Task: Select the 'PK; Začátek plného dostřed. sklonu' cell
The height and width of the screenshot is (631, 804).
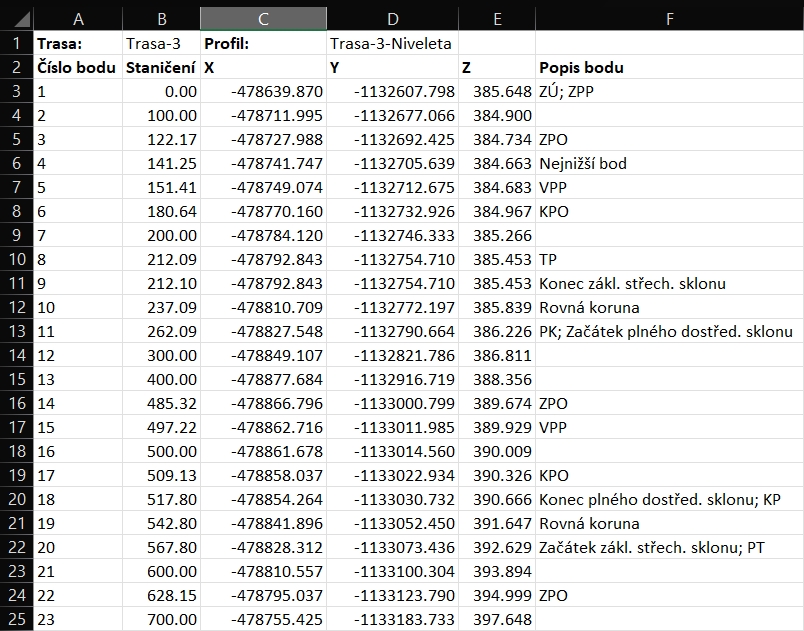Action: [x=669, y=332]
